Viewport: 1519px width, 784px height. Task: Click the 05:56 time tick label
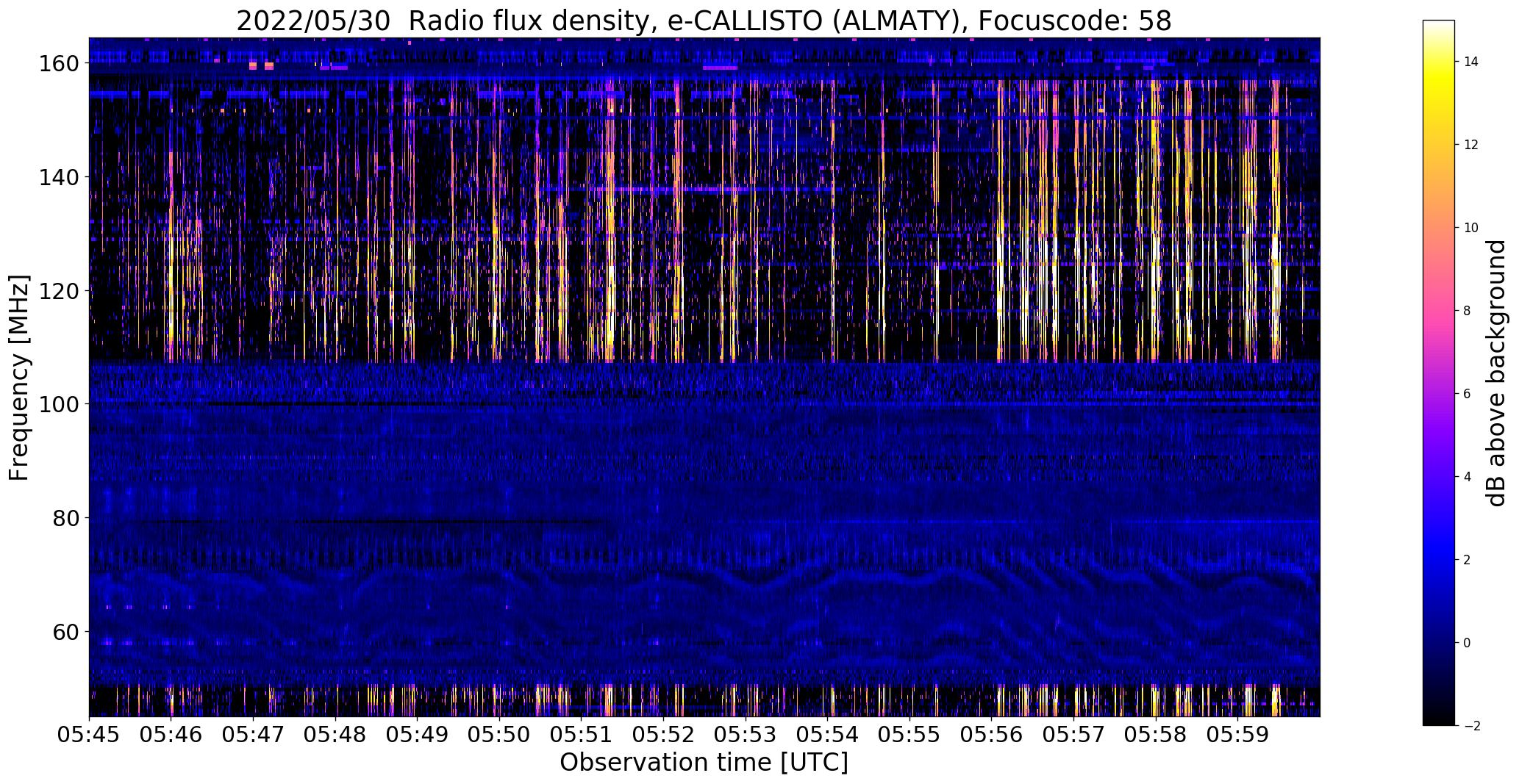click(x=992, y=734)
